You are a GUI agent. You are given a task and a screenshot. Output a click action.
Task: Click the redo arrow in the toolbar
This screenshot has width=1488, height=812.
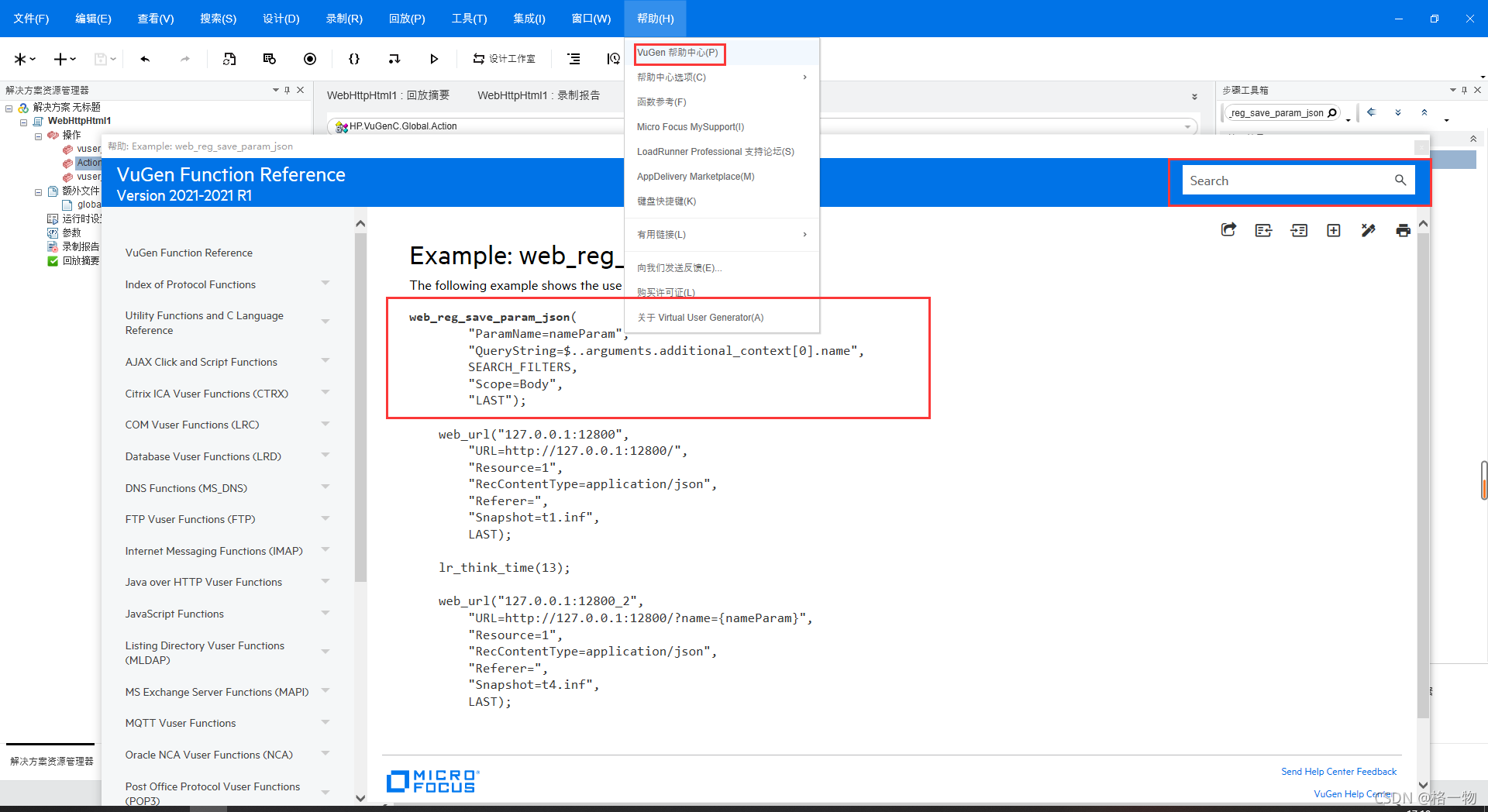tap(185, 59)
